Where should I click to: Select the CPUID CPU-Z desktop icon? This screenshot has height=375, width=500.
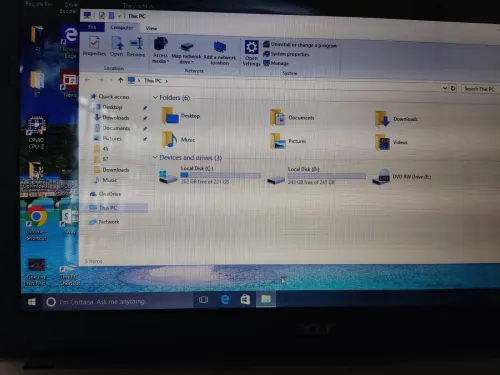[36, 132]
